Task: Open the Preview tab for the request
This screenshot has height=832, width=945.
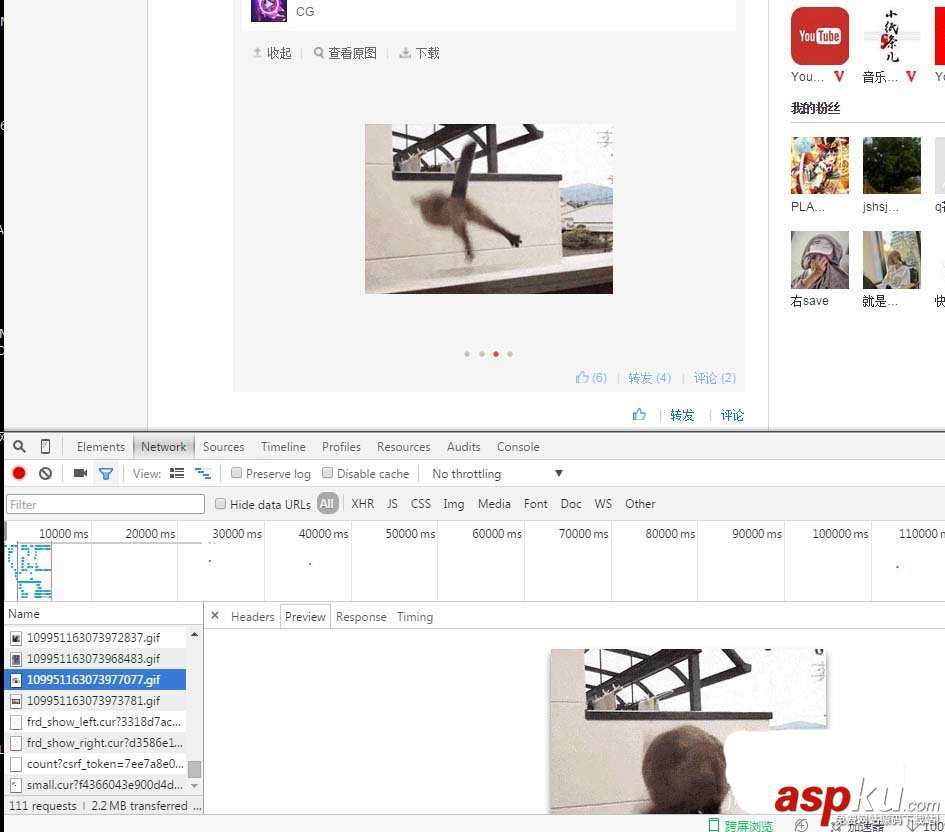Action: pyautogui.click(x=305, y=617)
